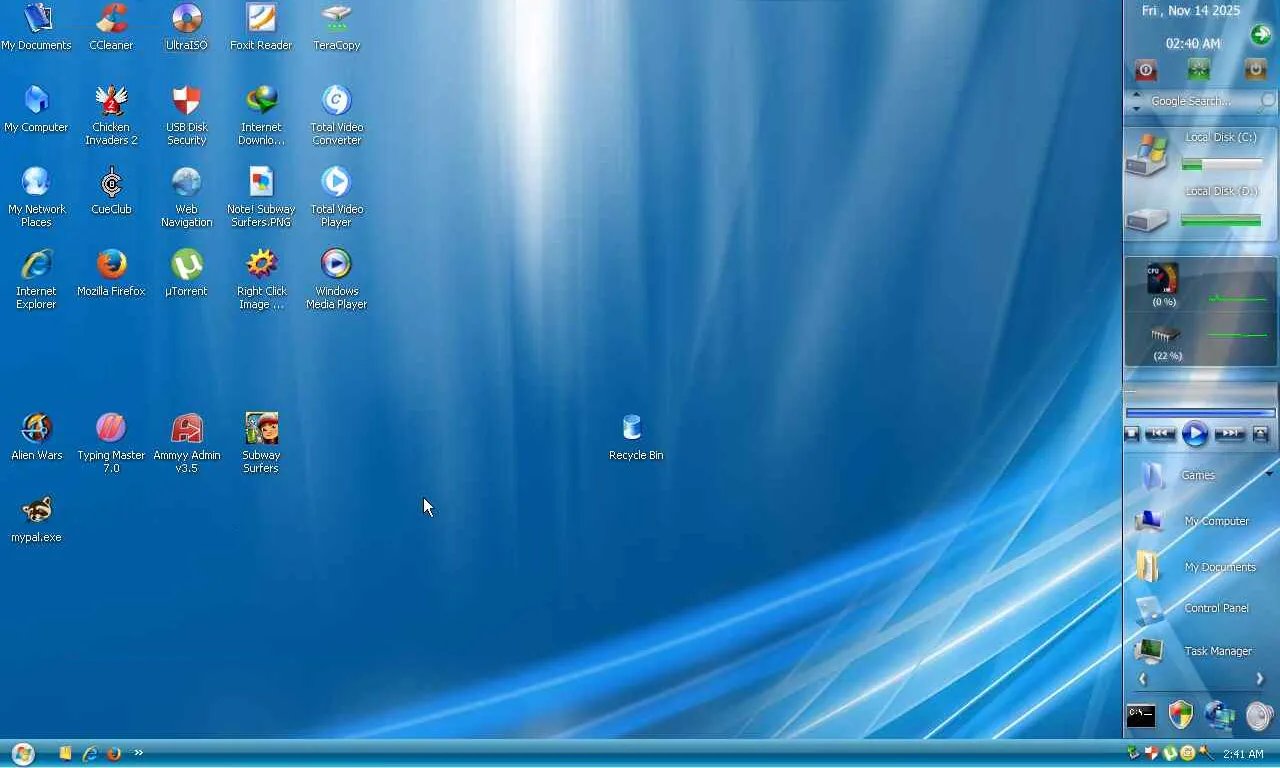Select the CueClub game icon
The height and width of the screenshot is (768, 1280).
click(111, 191)
